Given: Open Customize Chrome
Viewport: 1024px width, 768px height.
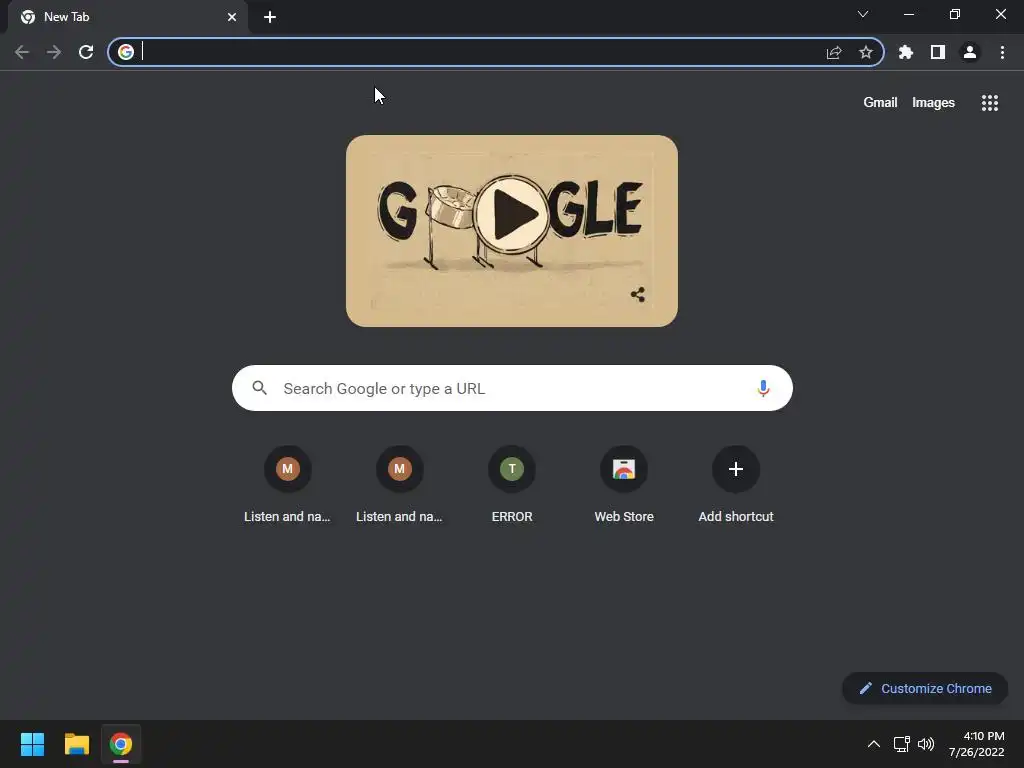Looking at the screenshot, I should coord(925,688).
